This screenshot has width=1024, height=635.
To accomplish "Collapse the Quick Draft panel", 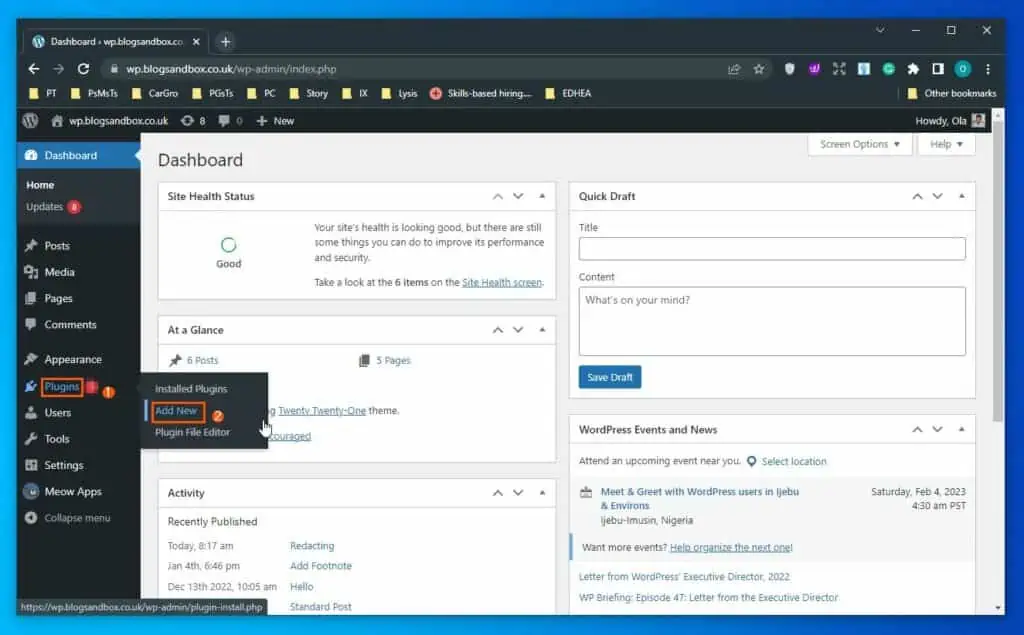I will pyautogui.click(x=961, y=197).
